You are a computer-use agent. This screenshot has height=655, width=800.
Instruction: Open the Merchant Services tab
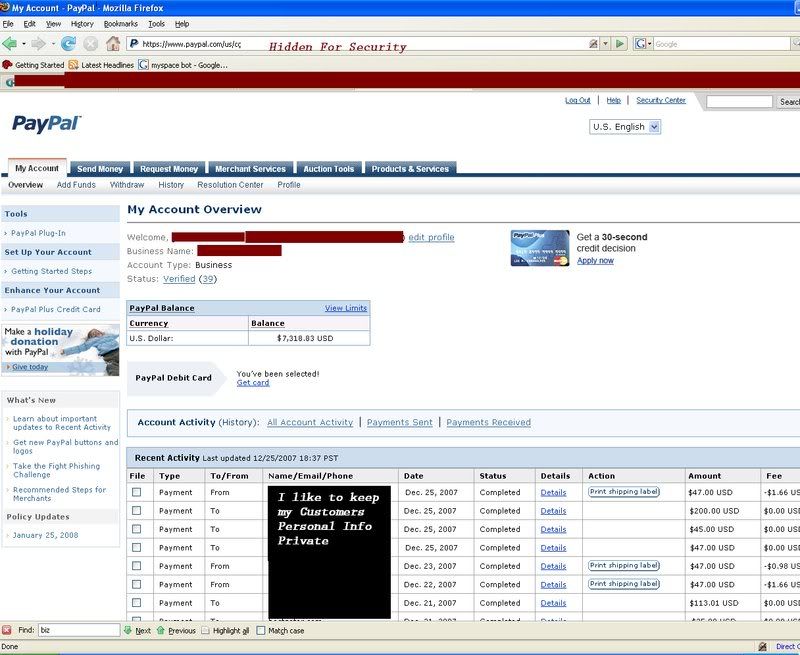point(251,168)
